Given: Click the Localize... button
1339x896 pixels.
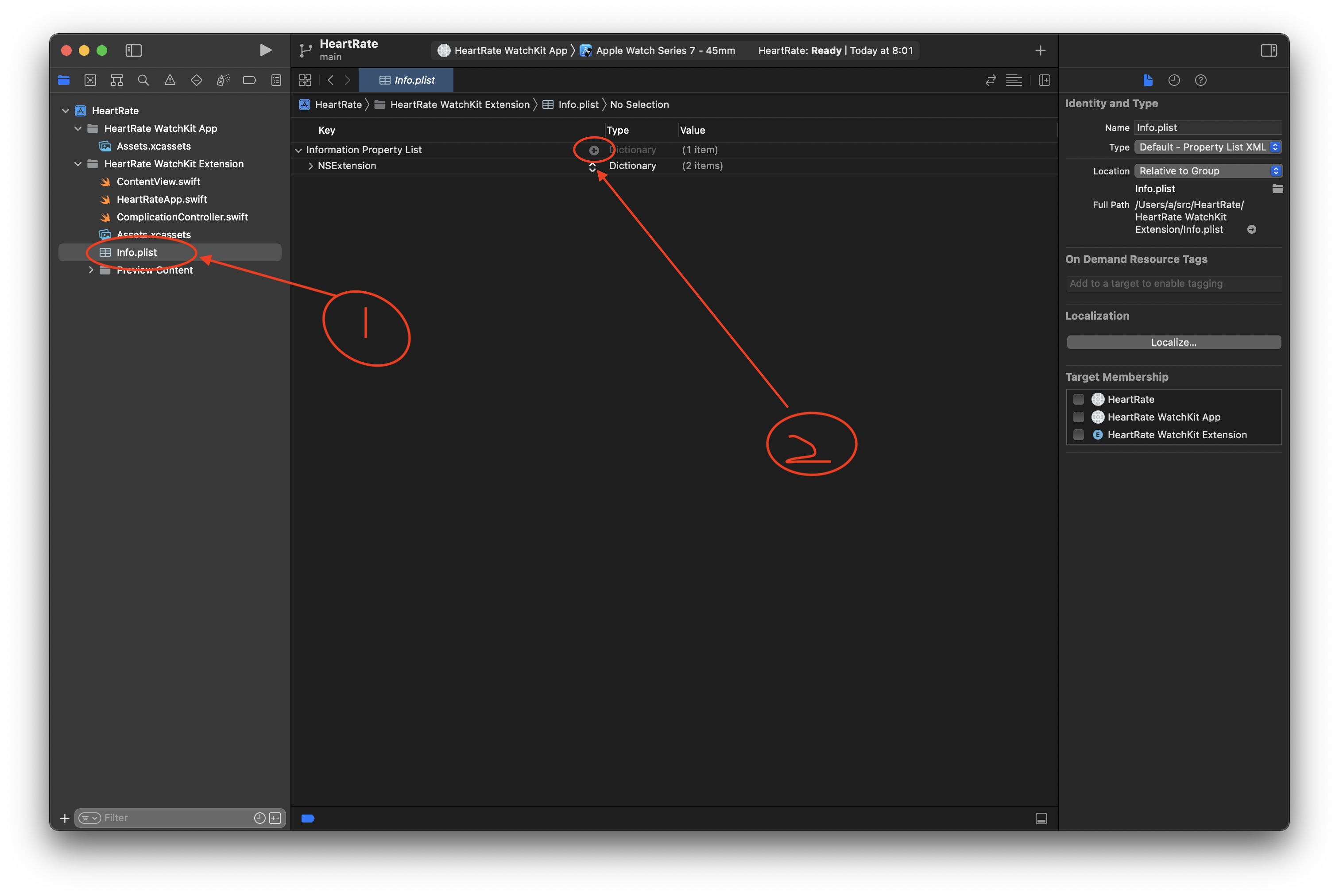Looking at the screenshot, I should (x=1173, y=342).
